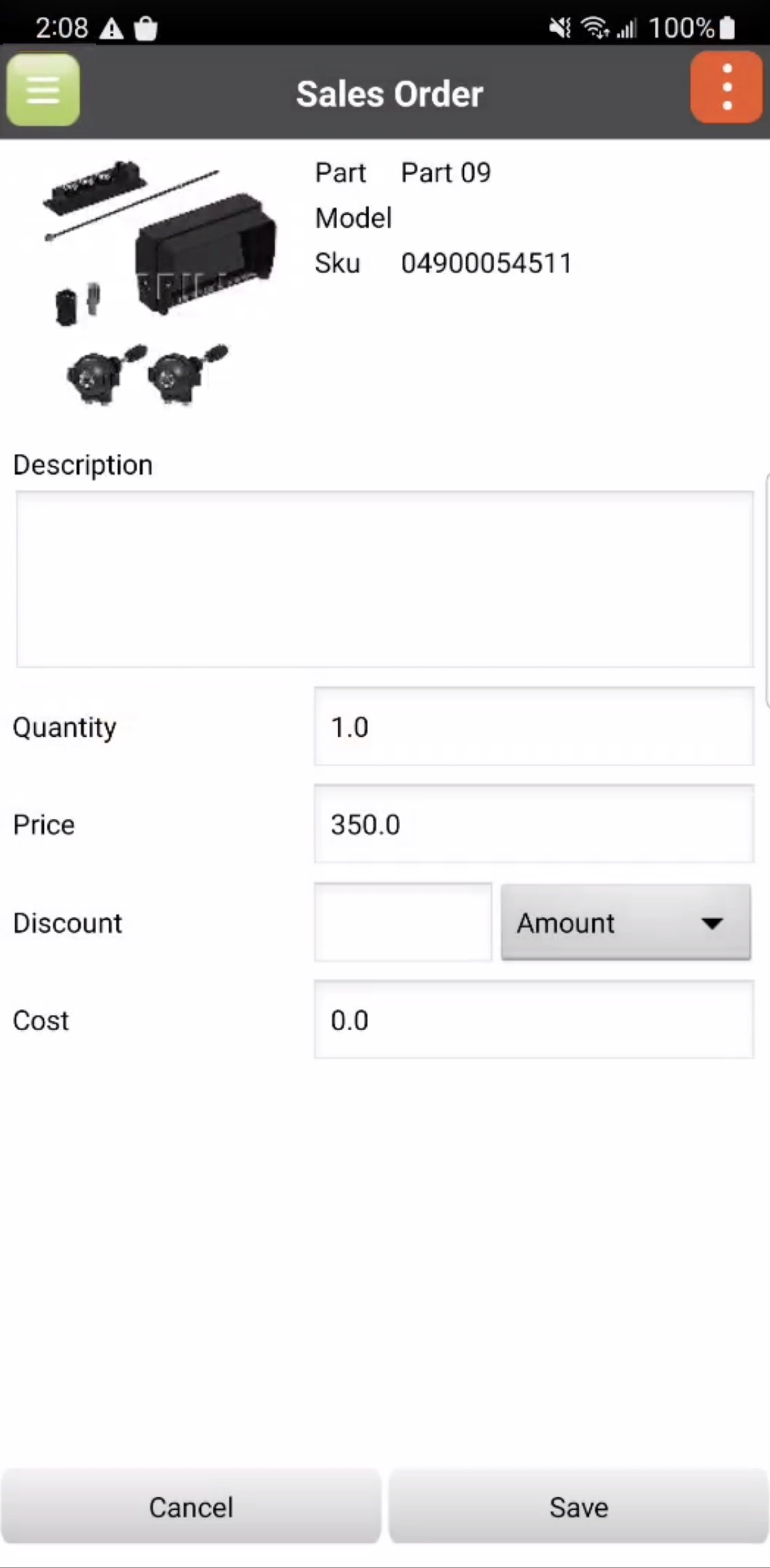Viewport: 770px width, 1568px height.
Task: Tap the muted sound status icon
Action: pos(560,28)
